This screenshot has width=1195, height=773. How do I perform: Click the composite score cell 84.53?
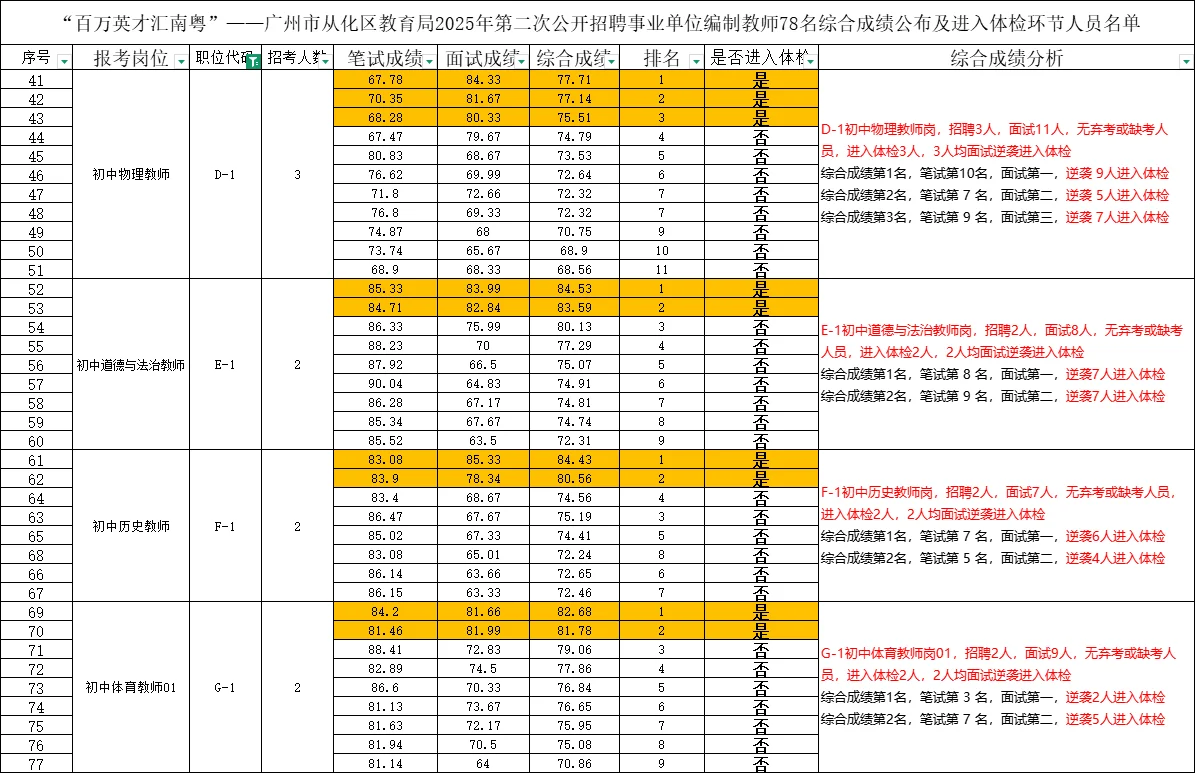coord(574,288)
